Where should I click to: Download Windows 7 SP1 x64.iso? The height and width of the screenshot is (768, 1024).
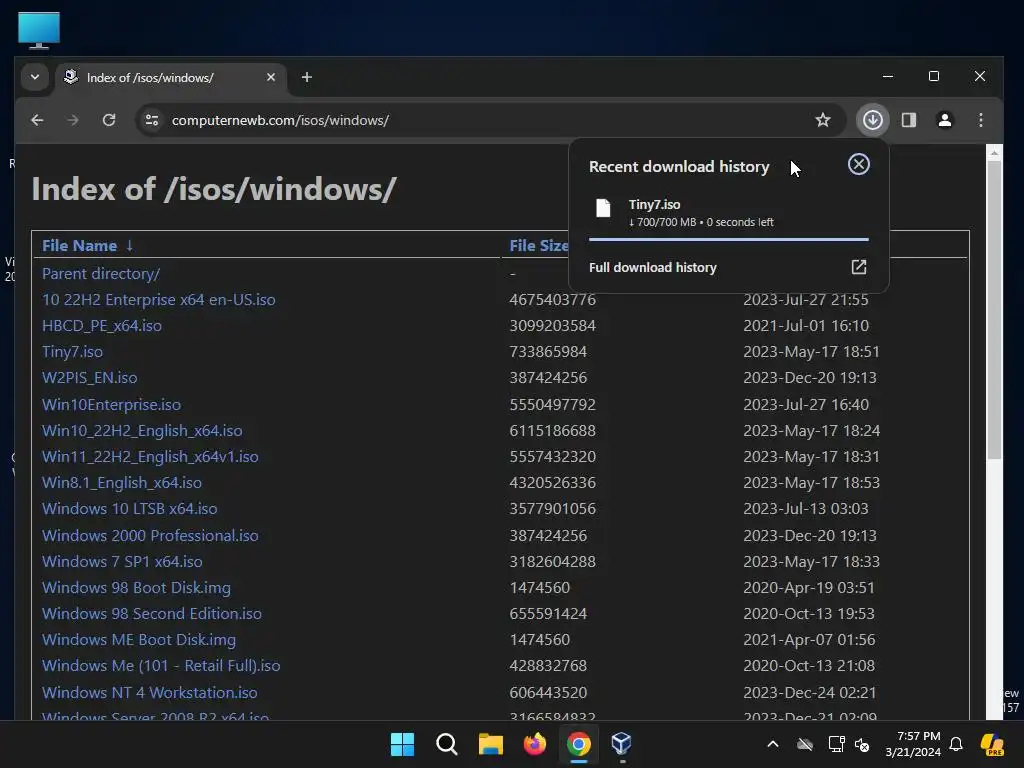coord(122,562)
